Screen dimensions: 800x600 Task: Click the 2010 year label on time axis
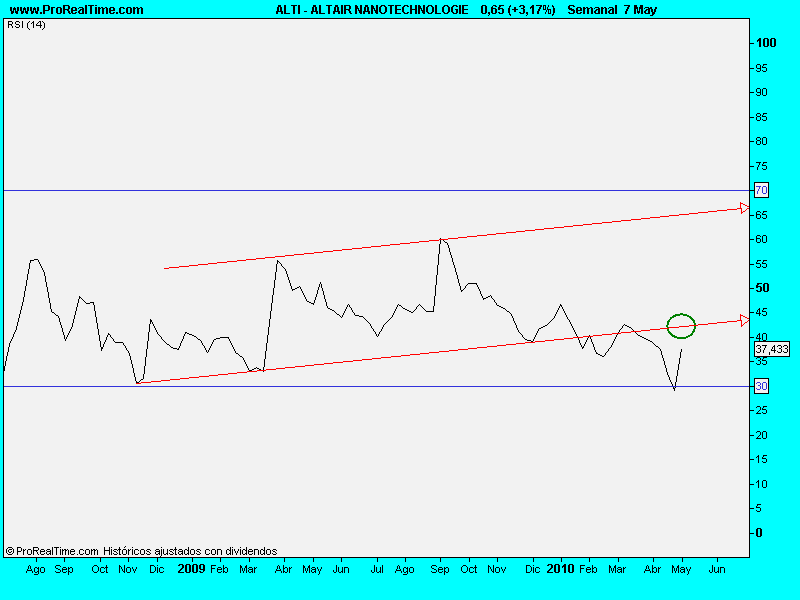pyautogui.click(x=560, y=568)
